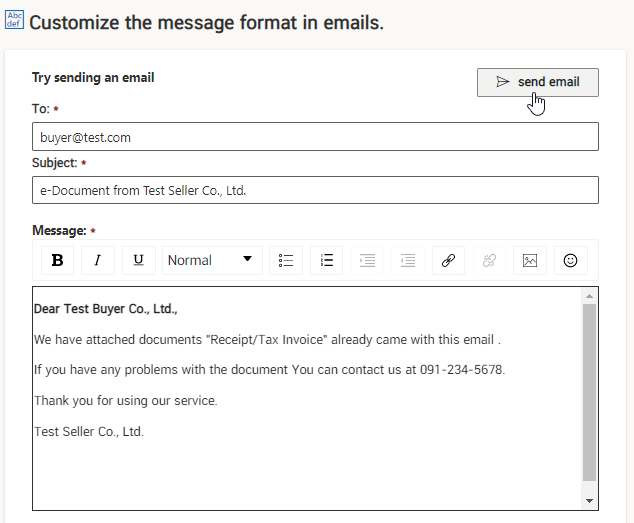Open the Normal paragraph style dropdown
The height and width of the screenshot is (523, 634).
click(x=212, y=260)
